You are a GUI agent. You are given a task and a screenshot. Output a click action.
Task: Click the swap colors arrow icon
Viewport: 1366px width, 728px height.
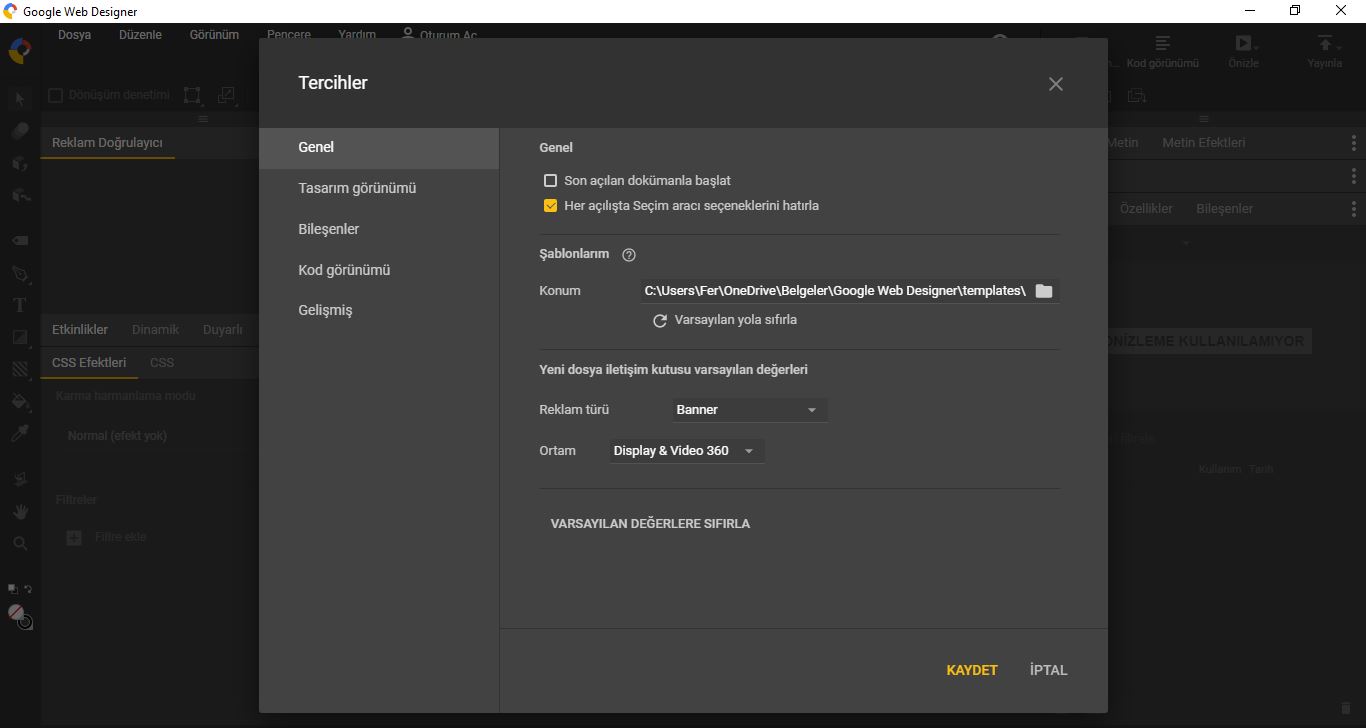pos(28,589)
